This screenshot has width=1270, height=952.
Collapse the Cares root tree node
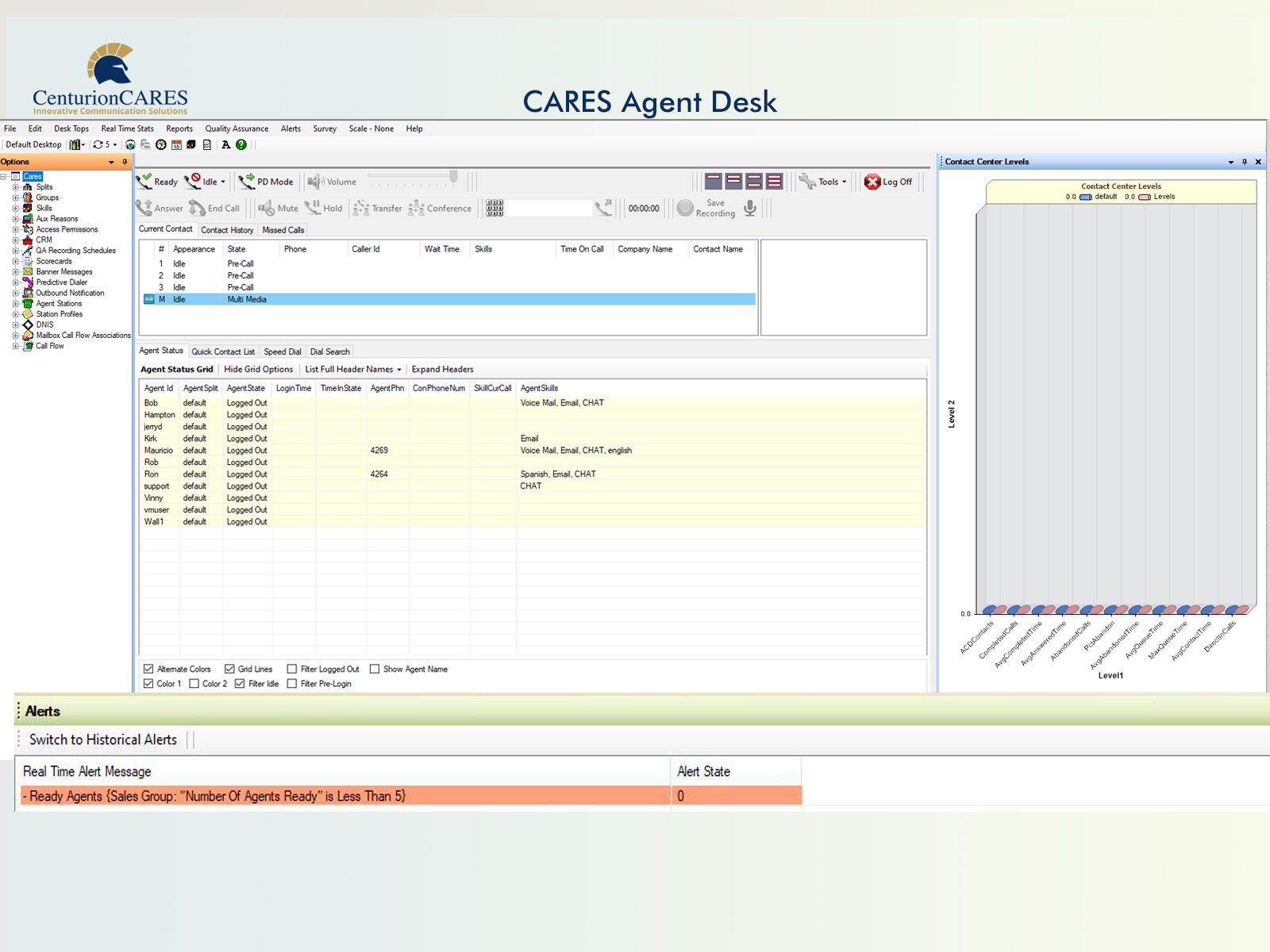point(5,176)
